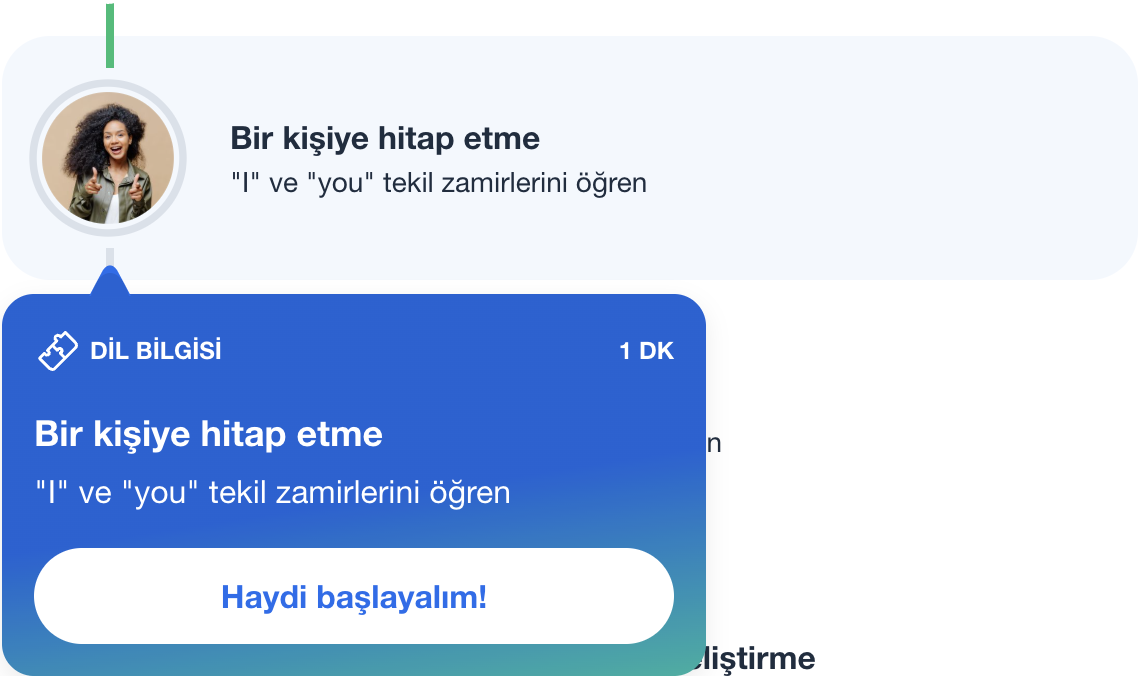Click the 1 DK duration label
Screen dimensions: 1142x676
click(647, 351)
